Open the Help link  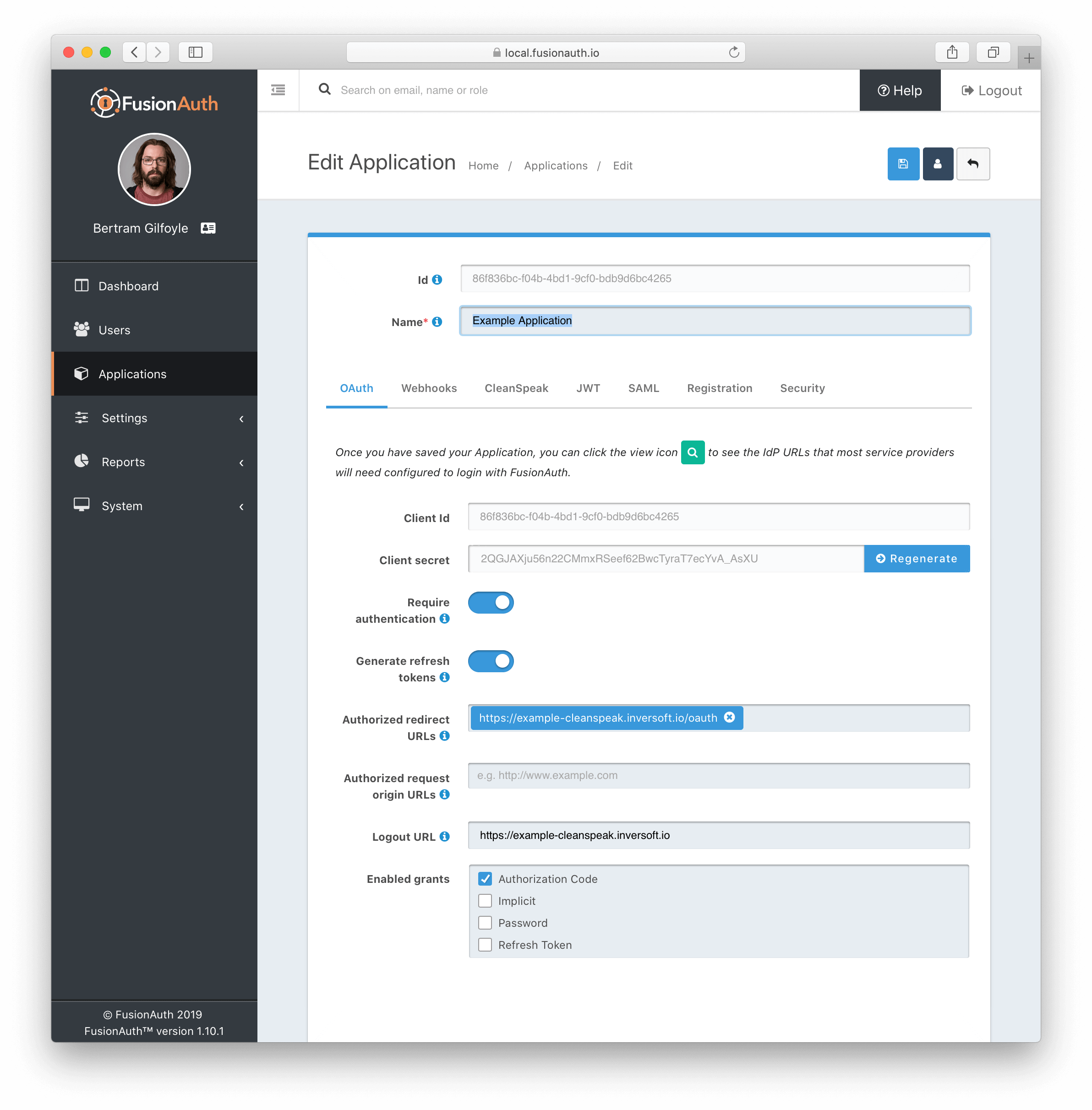point(899,90)
